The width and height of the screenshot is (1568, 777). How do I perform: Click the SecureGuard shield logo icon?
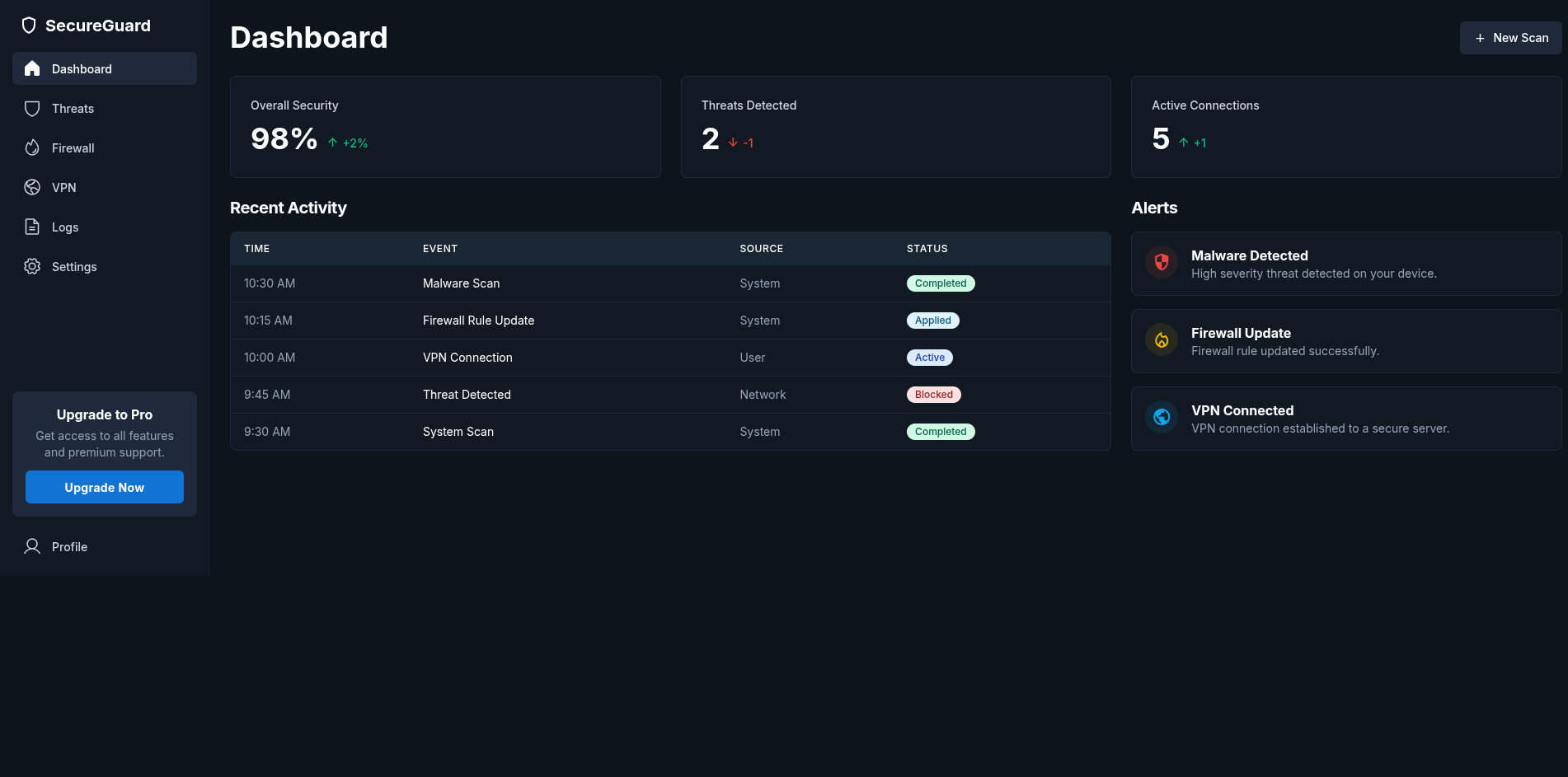point(29,26)
